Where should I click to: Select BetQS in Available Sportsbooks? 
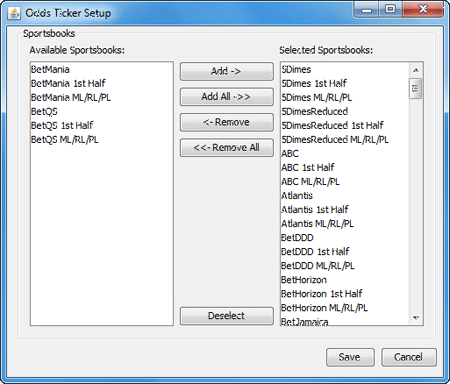(102, 111)
